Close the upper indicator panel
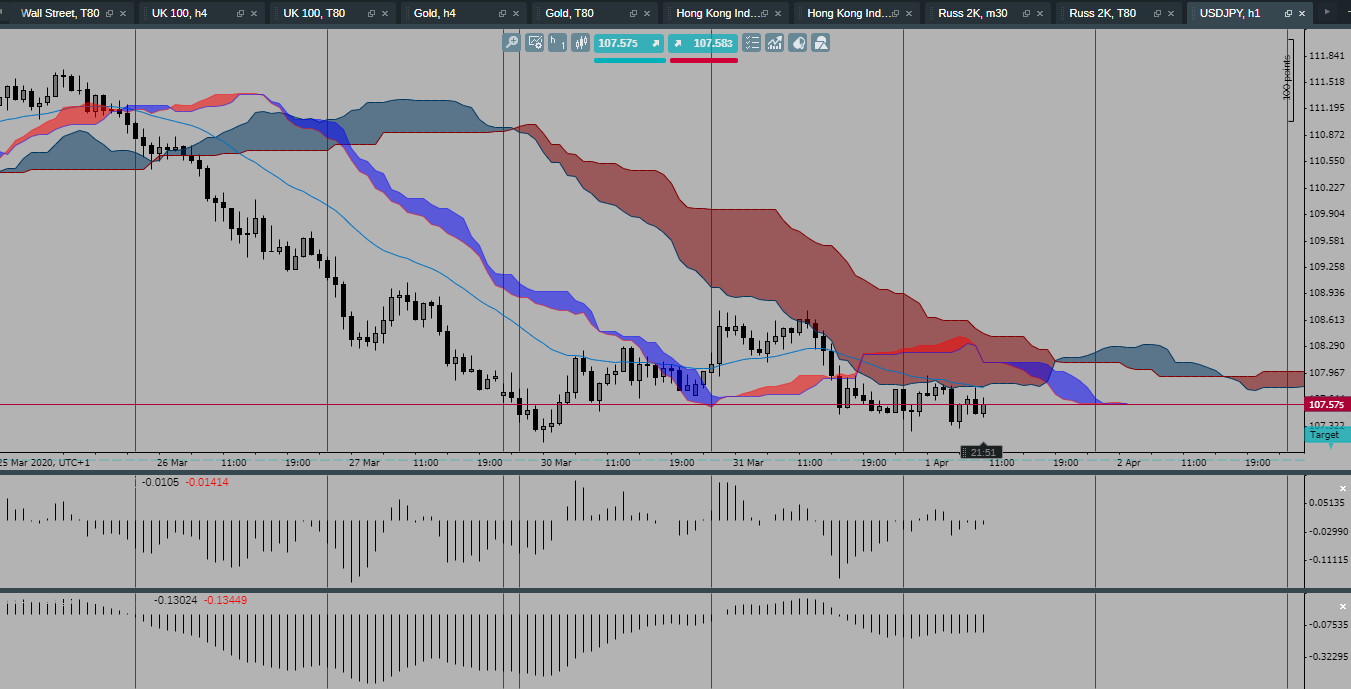 [x=1343, y=488]
